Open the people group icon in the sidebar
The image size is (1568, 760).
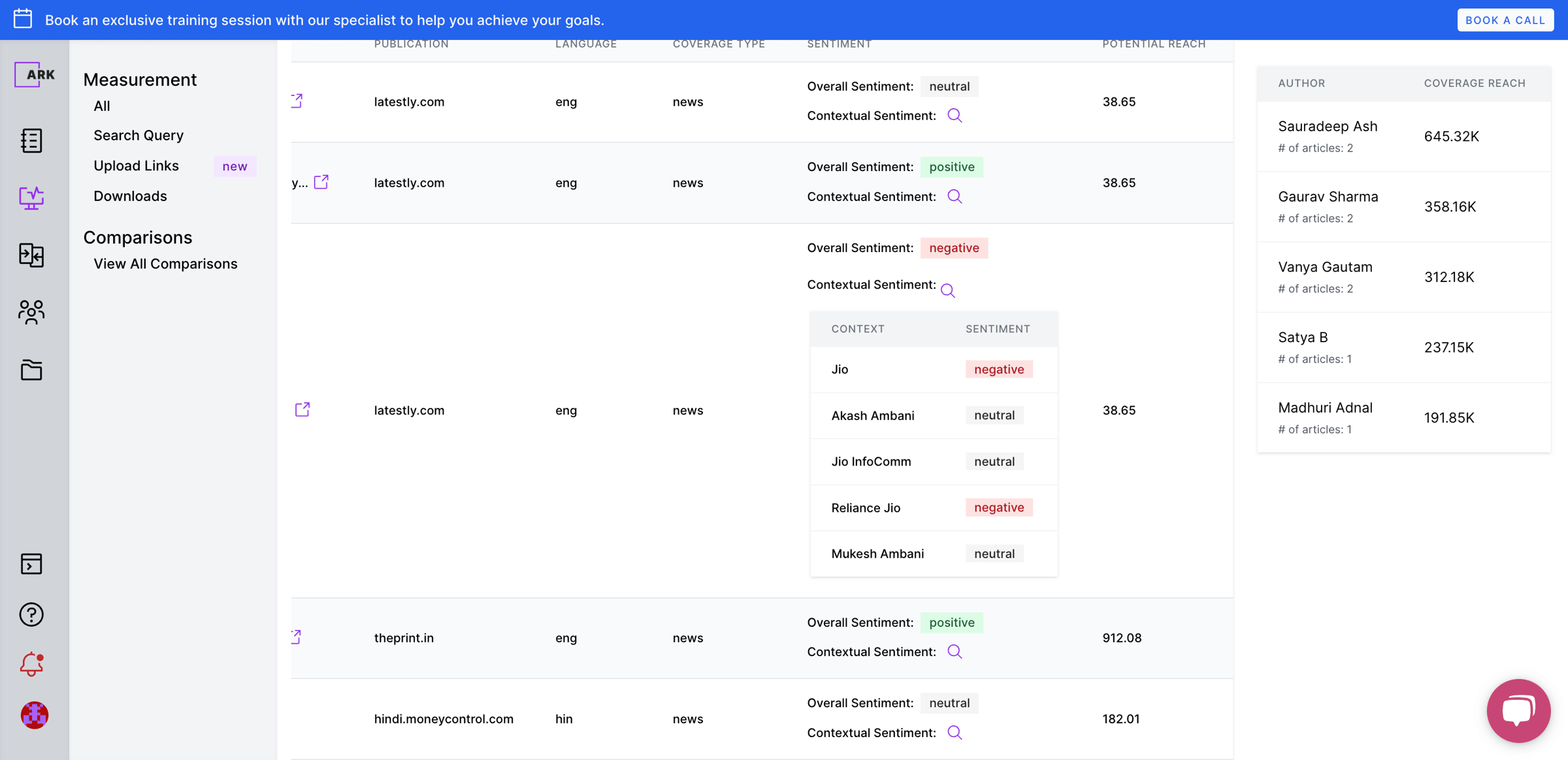[x=31, y=312]
